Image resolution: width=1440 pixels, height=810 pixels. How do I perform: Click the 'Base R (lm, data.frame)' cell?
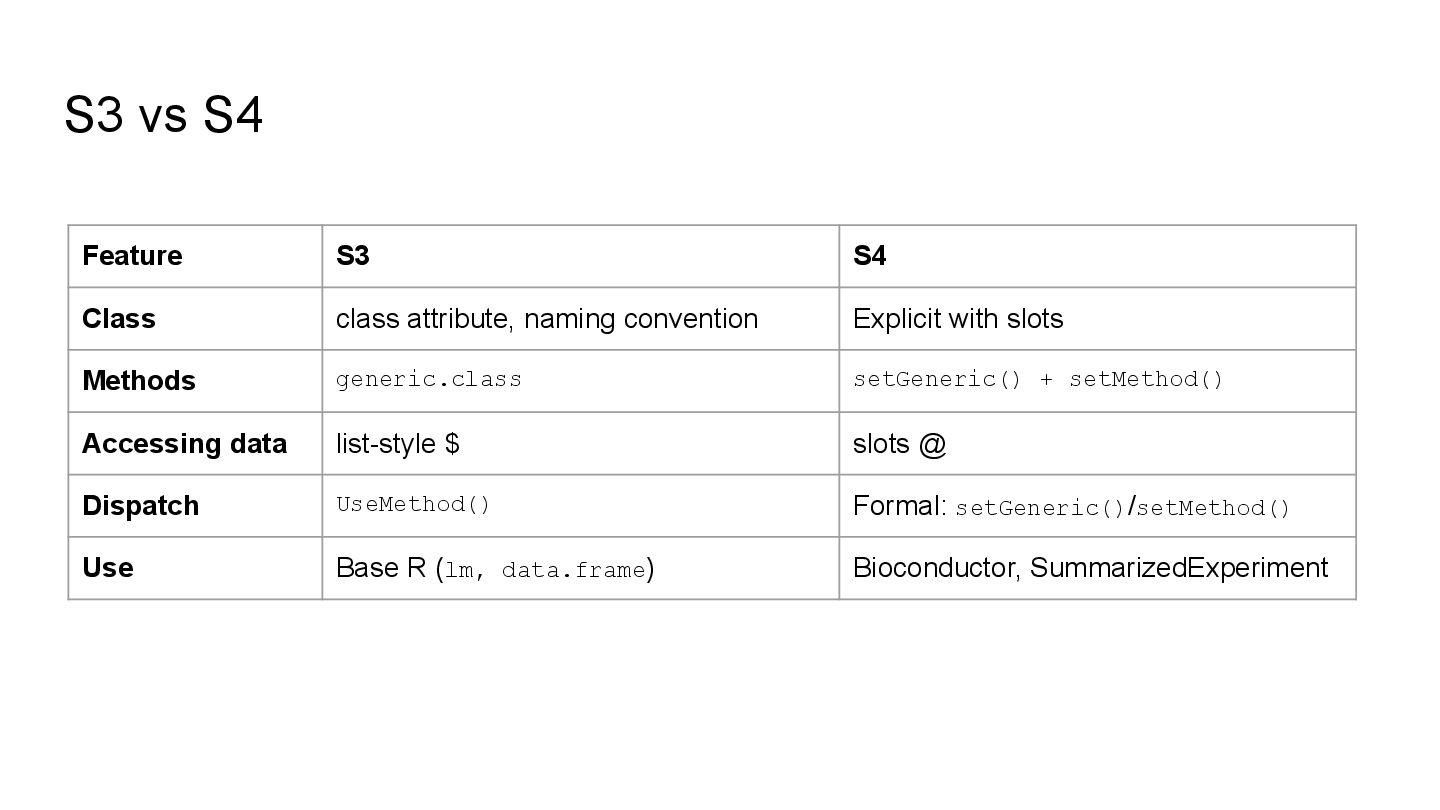(494, 569)
